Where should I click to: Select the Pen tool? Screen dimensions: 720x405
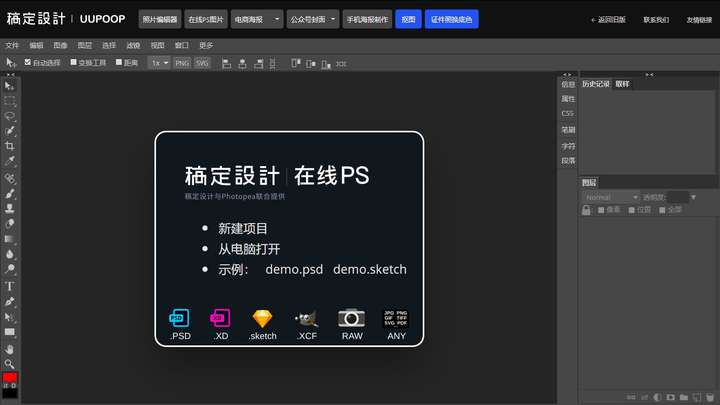[x=9, y=302]
